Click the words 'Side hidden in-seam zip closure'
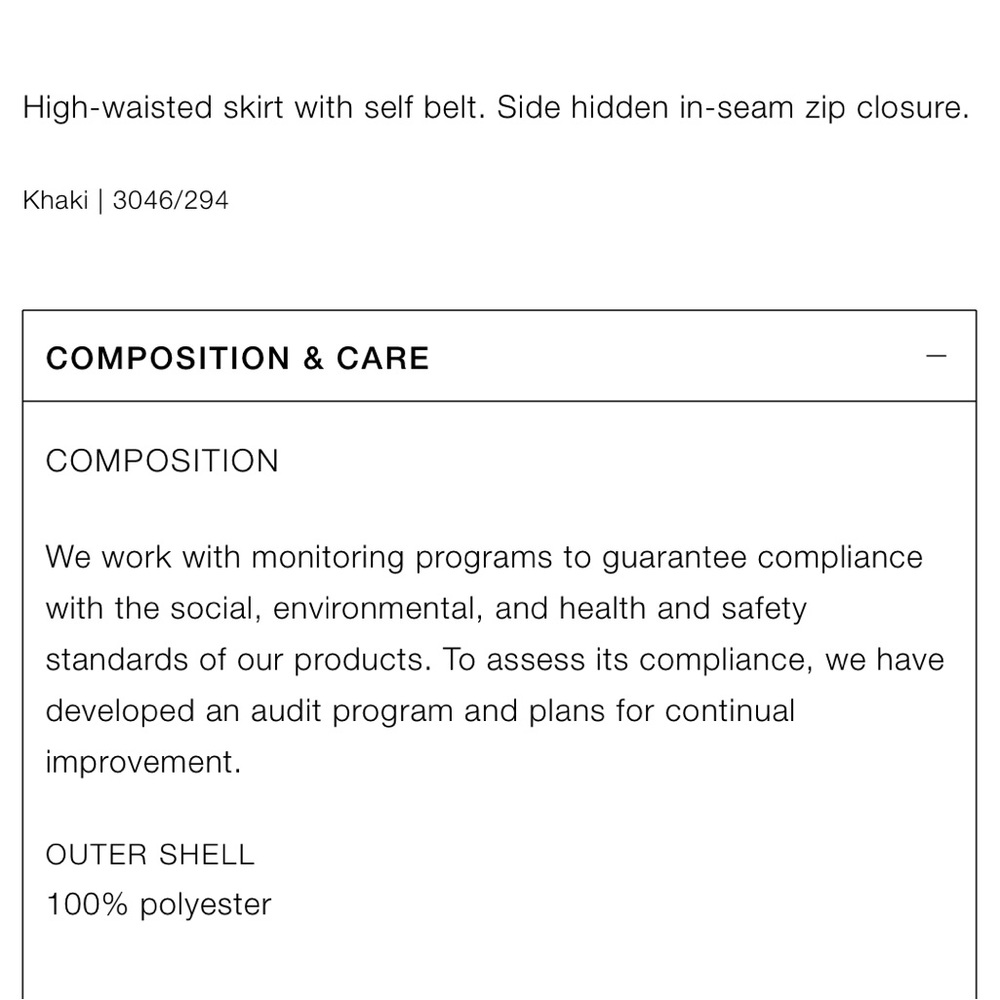 (x=733, y=107)
